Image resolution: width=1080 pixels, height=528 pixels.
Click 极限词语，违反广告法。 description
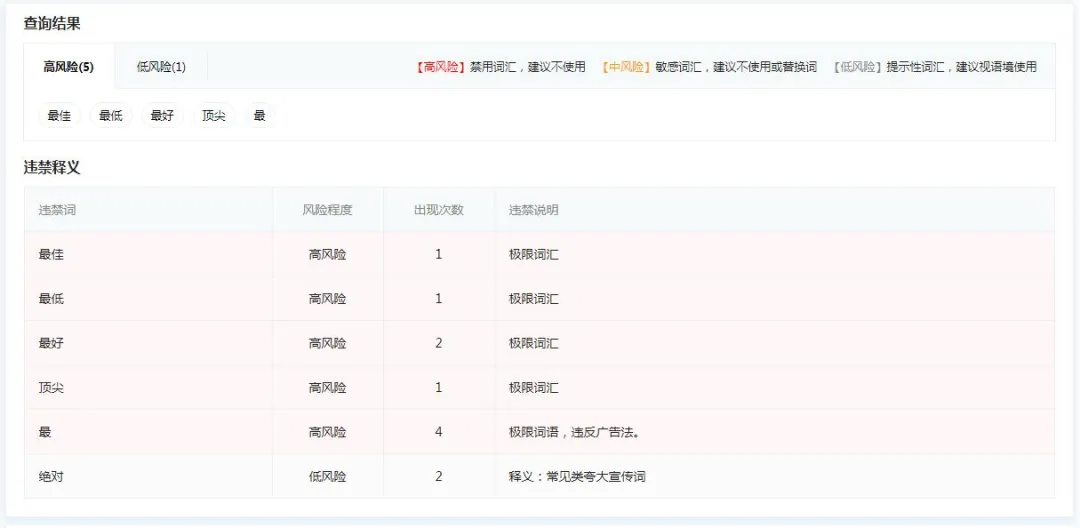574,432
